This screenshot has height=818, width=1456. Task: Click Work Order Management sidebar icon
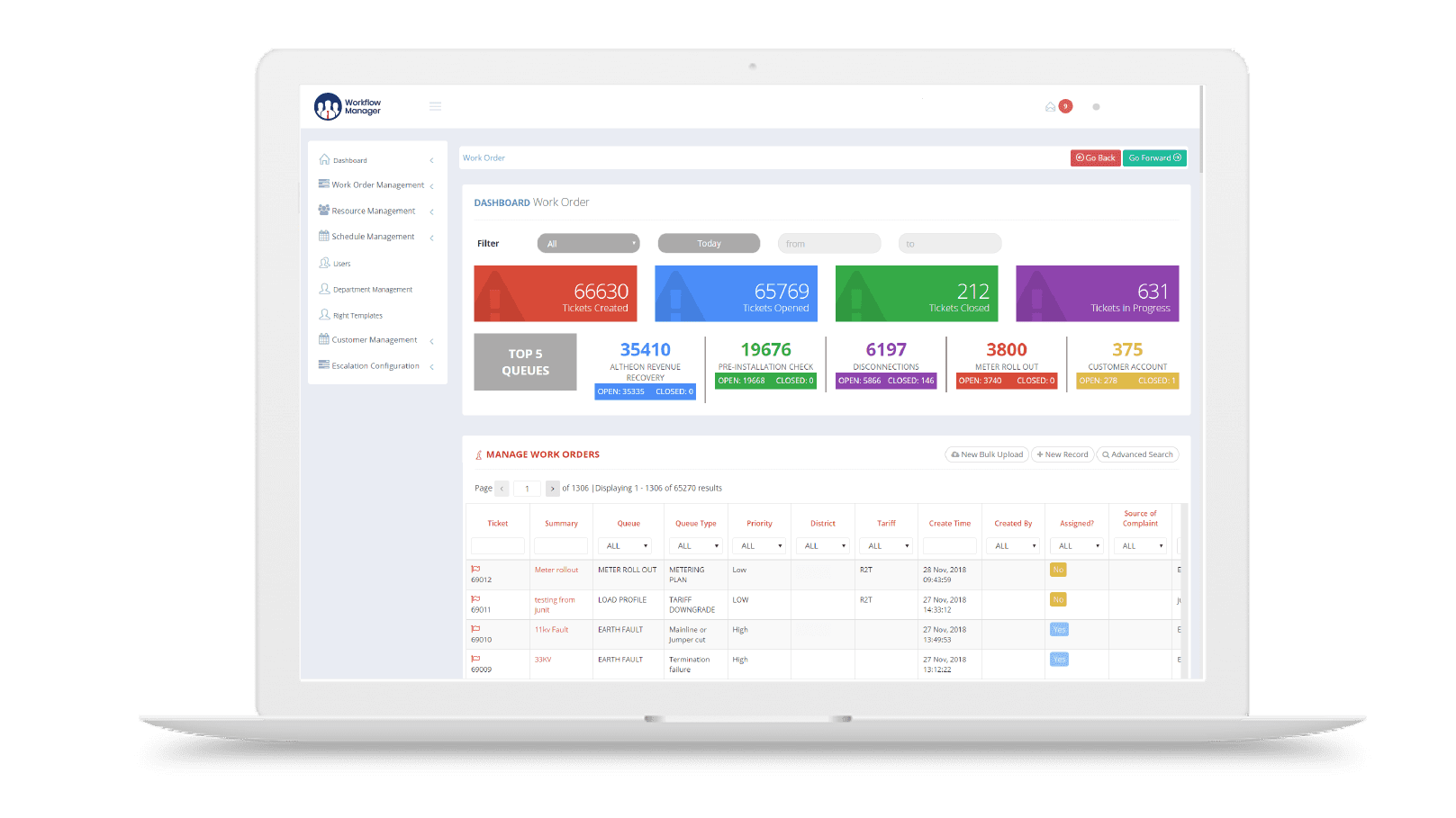click(323, 184)
